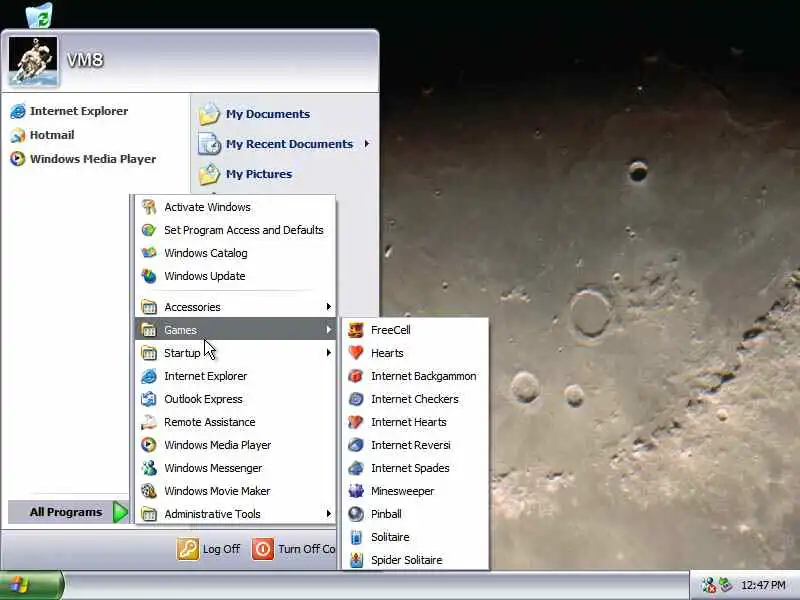This screenshot has height=600, width=800.
Task: Open Windows Media Player in All Programs list
Action: click(235, 445)
